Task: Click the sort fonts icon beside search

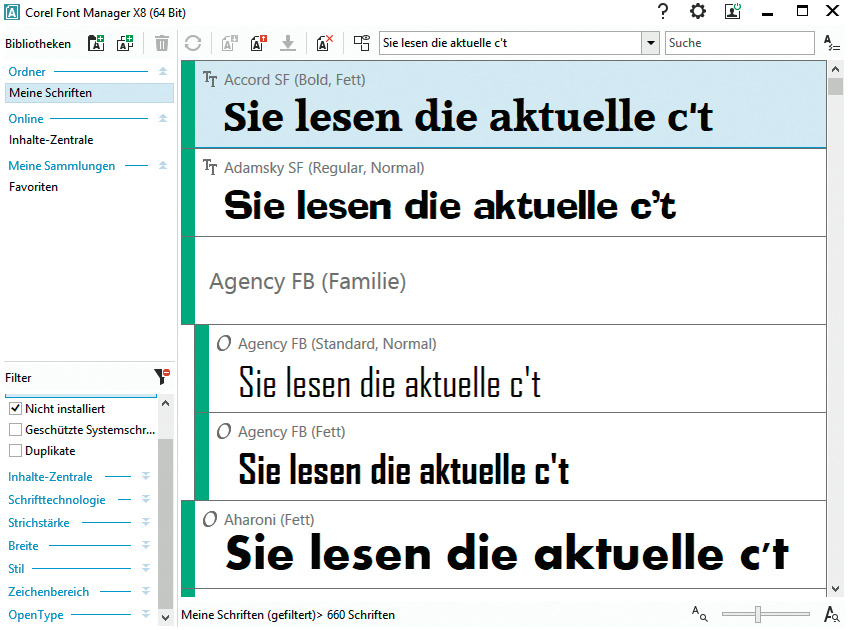Action: tap(832, 43)
